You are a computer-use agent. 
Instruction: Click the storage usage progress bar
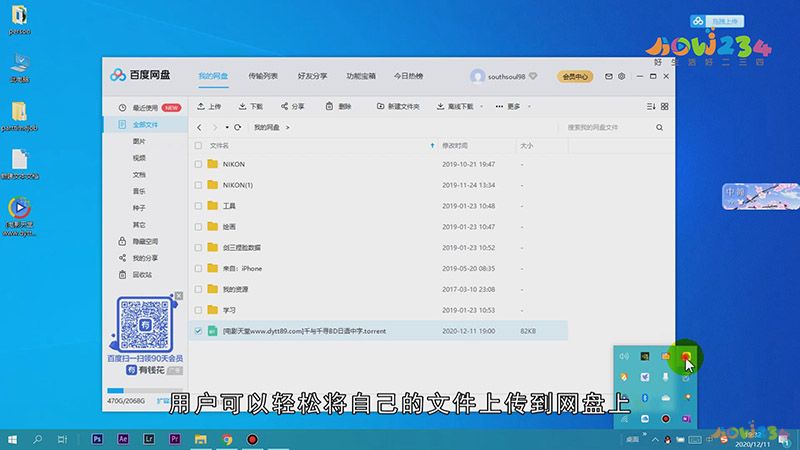[144, 391]
